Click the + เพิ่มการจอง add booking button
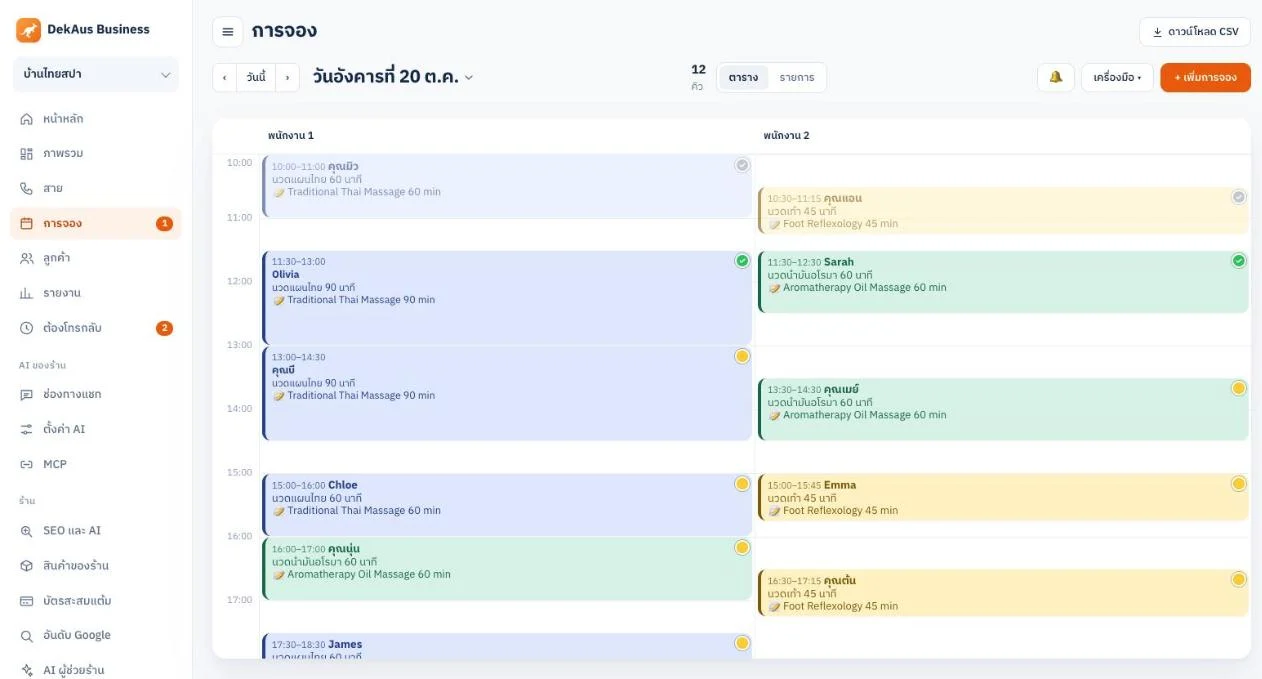 1205,77
